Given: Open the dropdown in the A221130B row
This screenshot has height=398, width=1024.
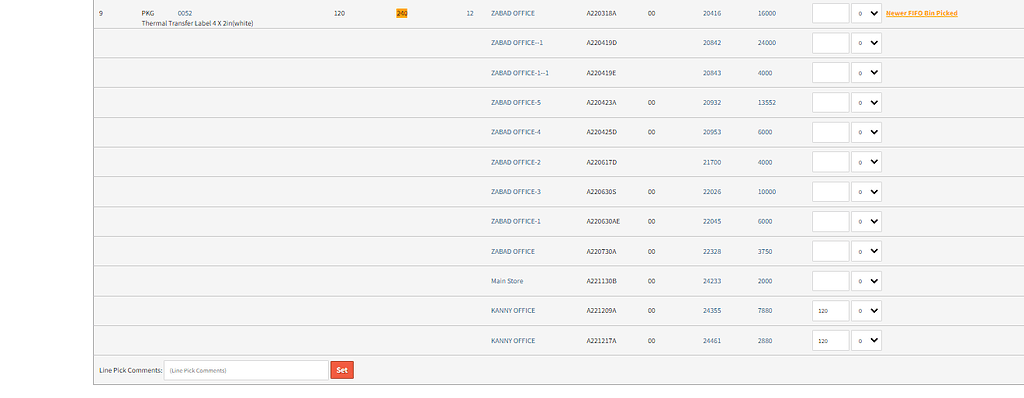Looking at the screenshot, I should click(867, 281).
